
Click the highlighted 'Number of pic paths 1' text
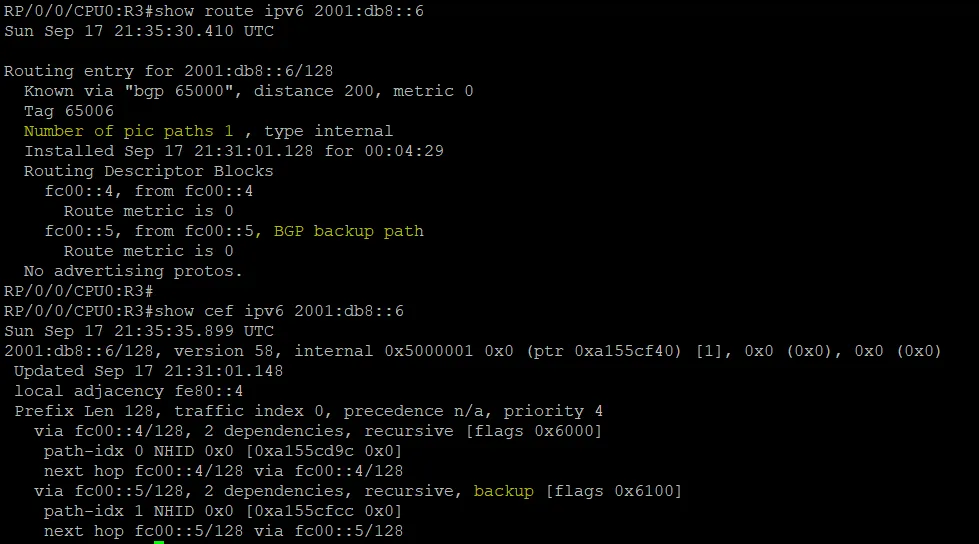[x=129, y=131]
